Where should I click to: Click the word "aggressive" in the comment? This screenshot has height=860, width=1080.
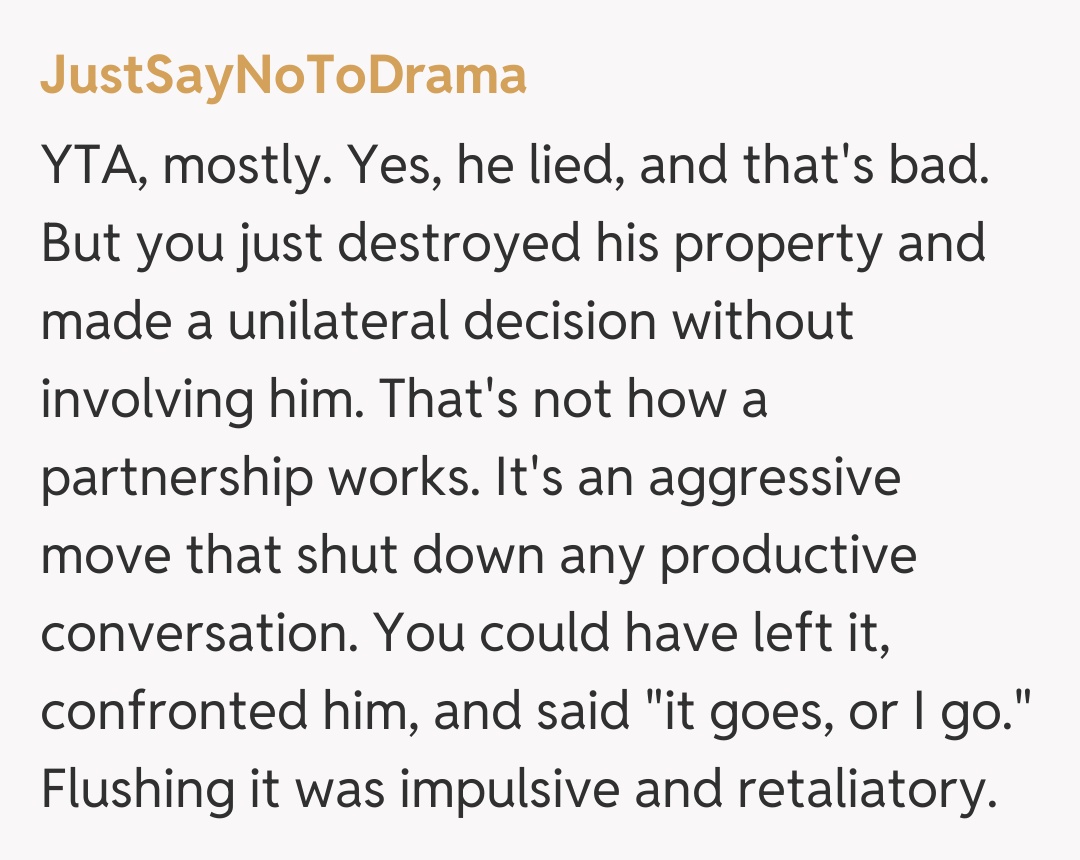pos(774,479)
